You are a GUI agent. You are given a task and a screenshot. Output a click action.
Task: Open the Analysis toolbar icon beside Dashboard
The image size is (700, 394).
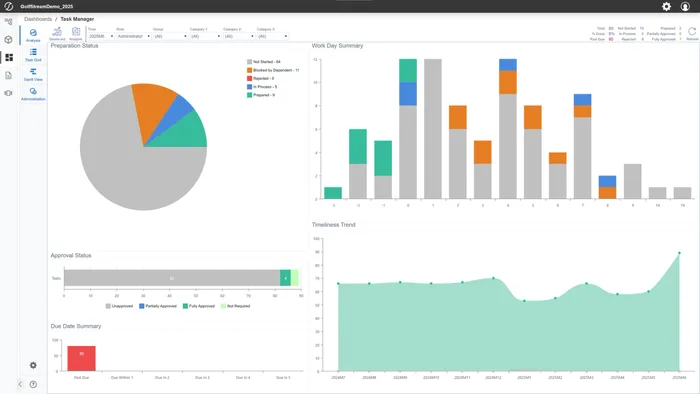click(76, 33)
